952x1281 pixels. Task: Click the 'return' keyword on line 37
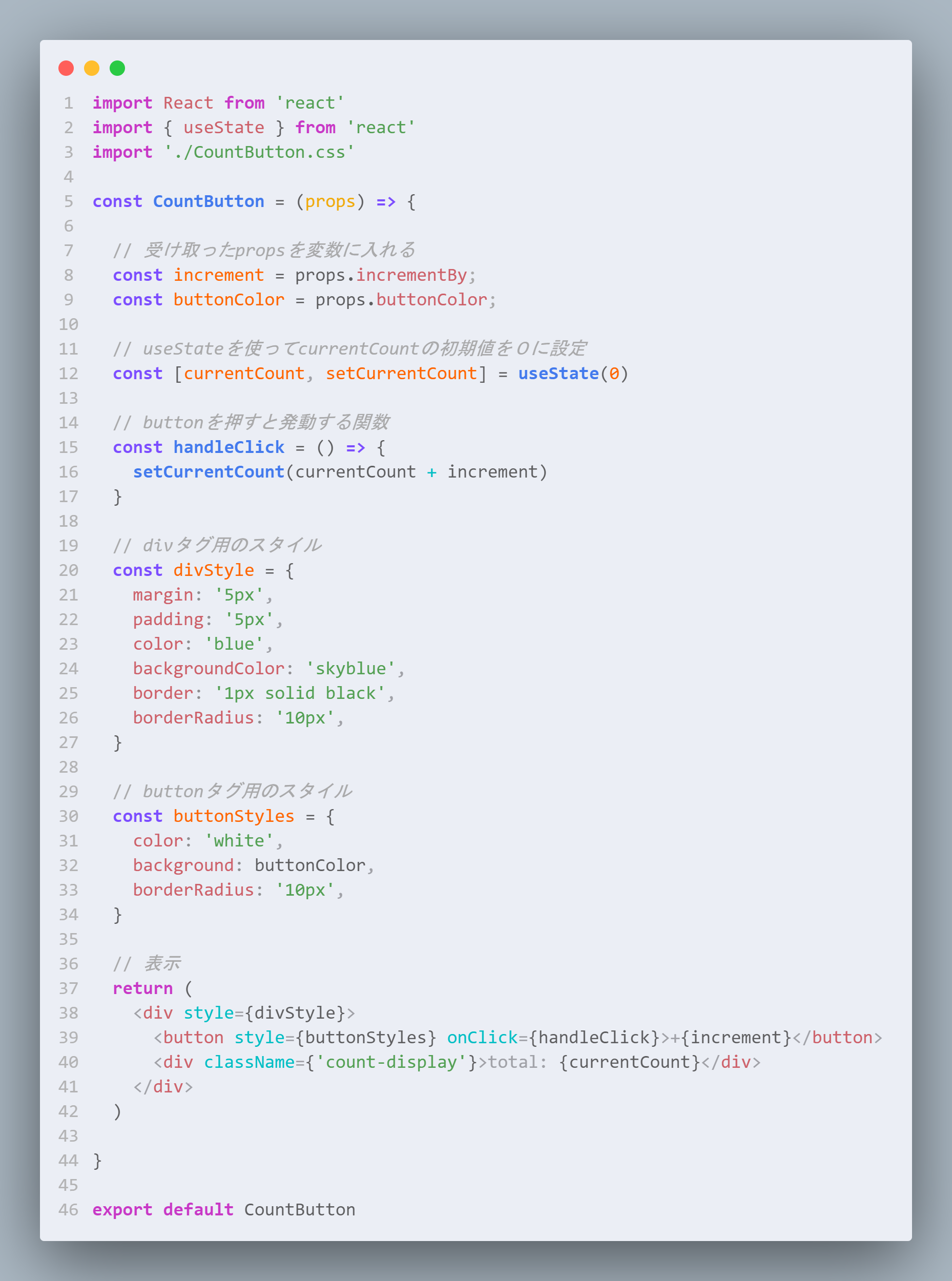click(x=143, y=988)
